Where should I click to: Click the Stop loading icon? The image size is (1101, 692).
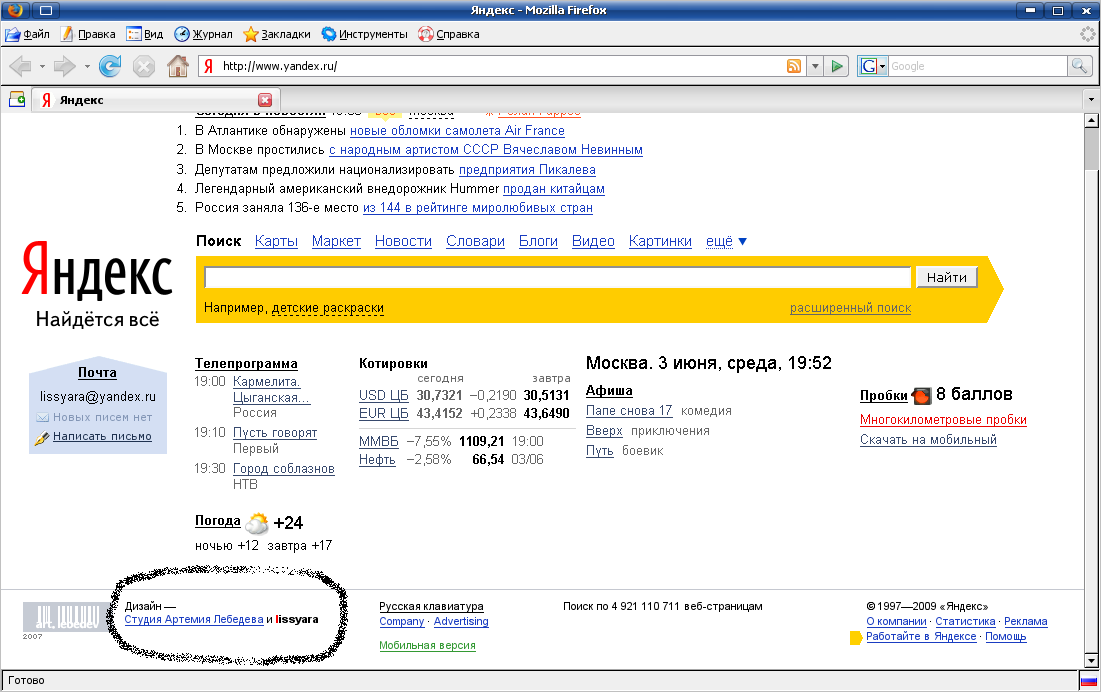pyautogui.click(x=144, y=67)
